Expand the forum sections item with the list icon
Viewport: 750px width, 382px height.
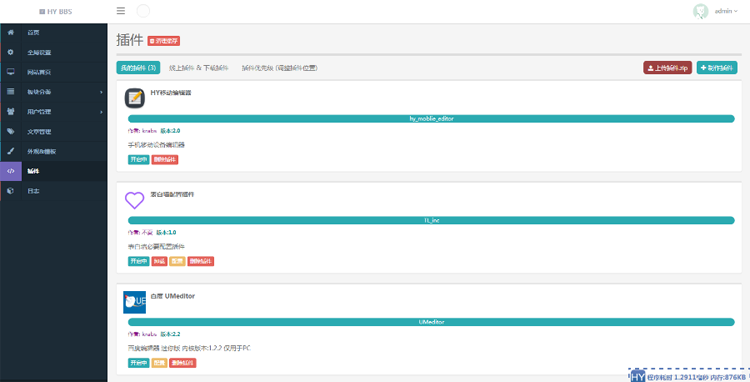(54, 92)
